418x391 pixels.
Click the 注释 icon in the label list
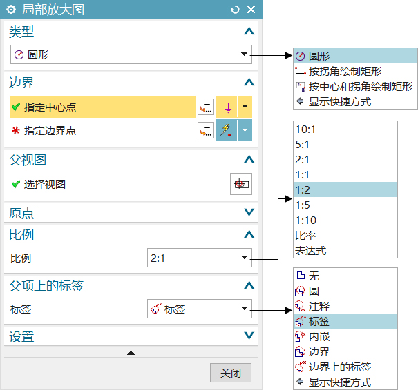tap(300, 306)
